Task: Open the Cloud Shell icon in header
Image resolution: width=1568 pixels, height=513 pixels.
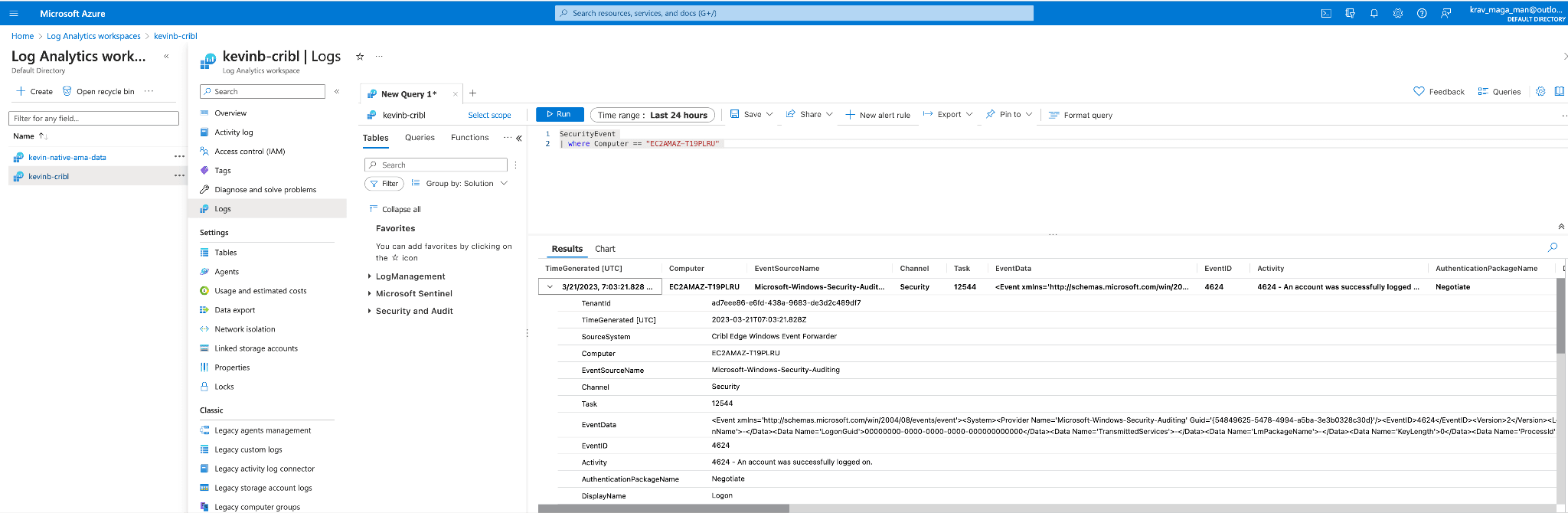Action: (1326, 13)
